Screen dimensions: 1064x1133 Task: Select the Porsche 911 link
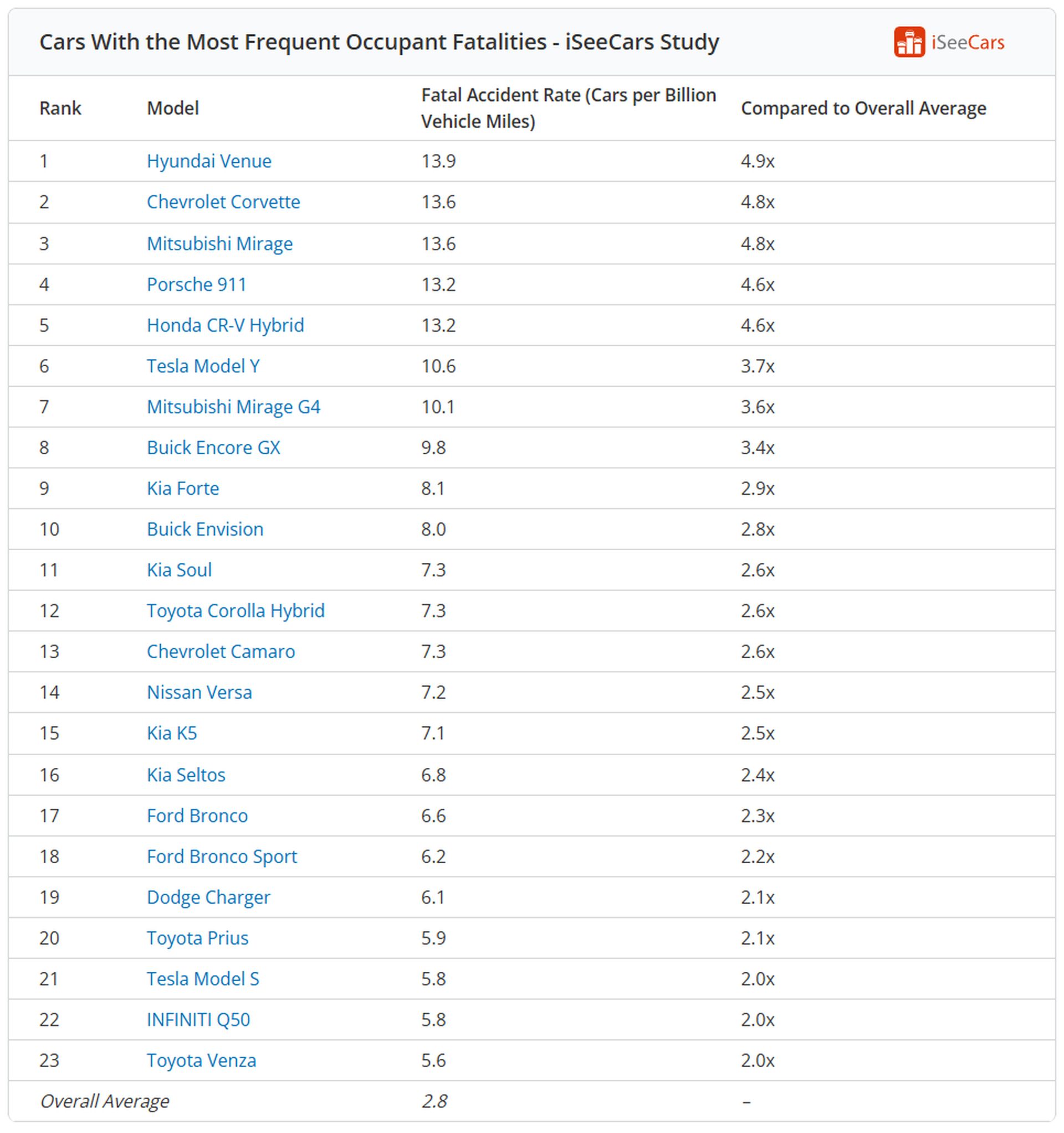point(196,284)
